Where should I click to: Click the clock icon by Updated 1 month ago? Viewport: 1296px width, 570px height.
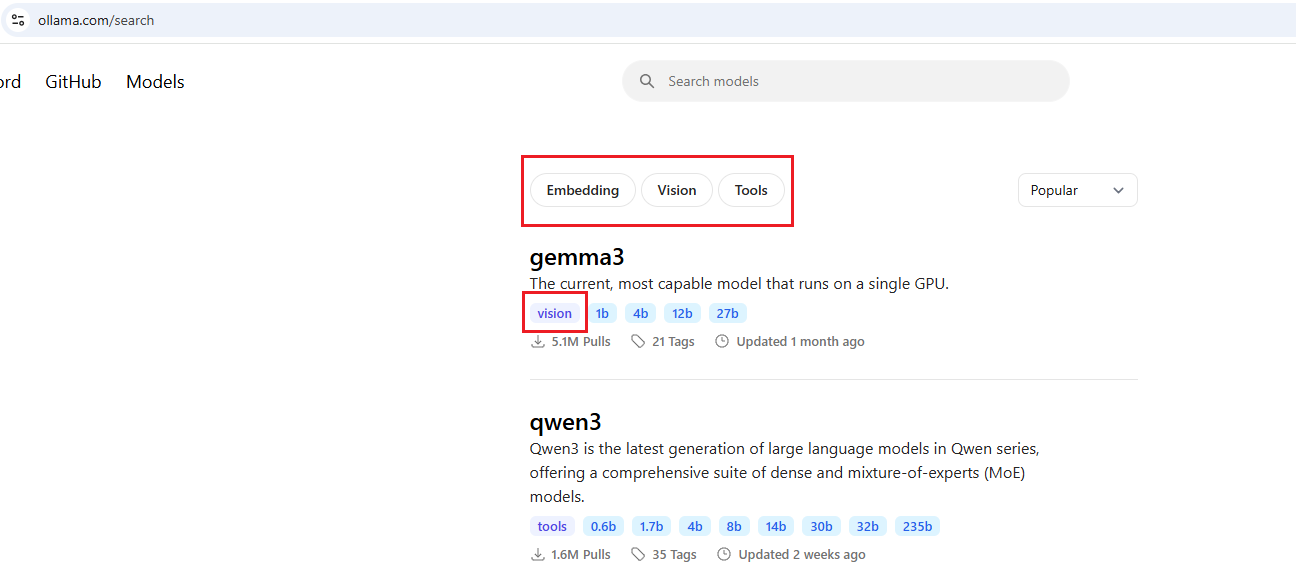coord(722,341)
